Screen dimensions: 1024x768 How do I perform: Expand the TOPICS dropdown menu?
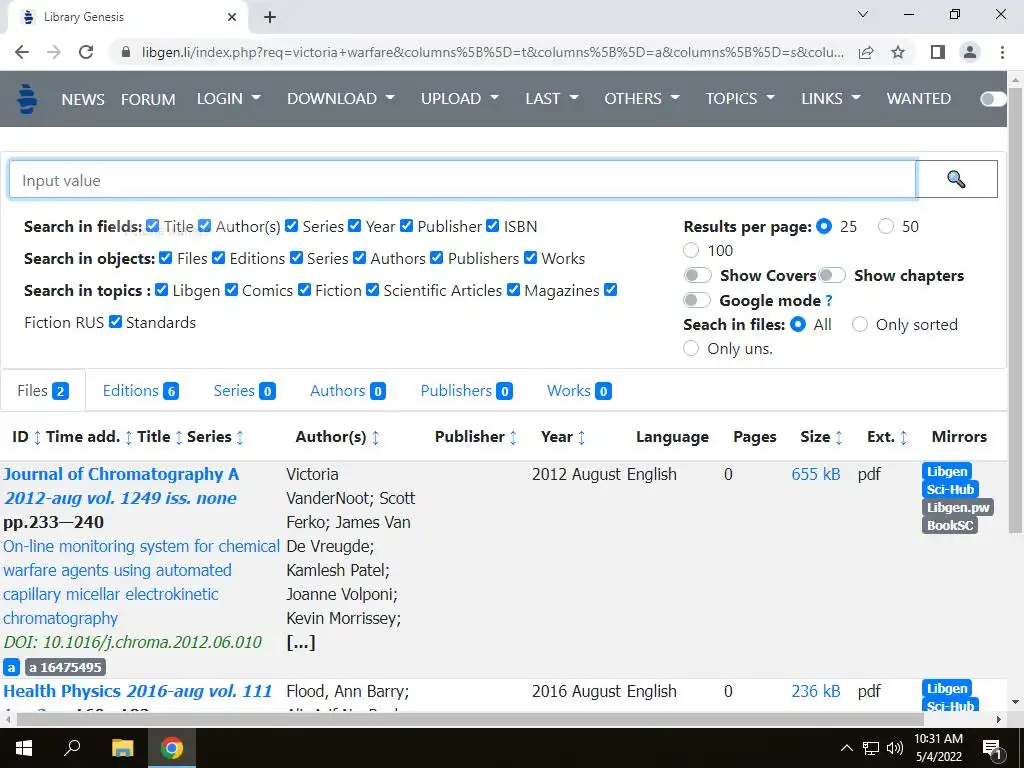(x=740, y=99)
